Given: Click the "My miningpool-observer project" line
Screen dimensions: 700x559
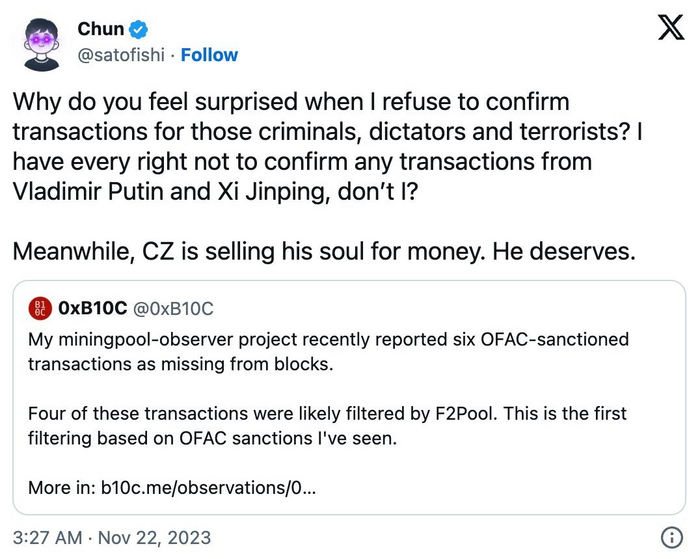Looking at the screenshot, I should point(328,340).
